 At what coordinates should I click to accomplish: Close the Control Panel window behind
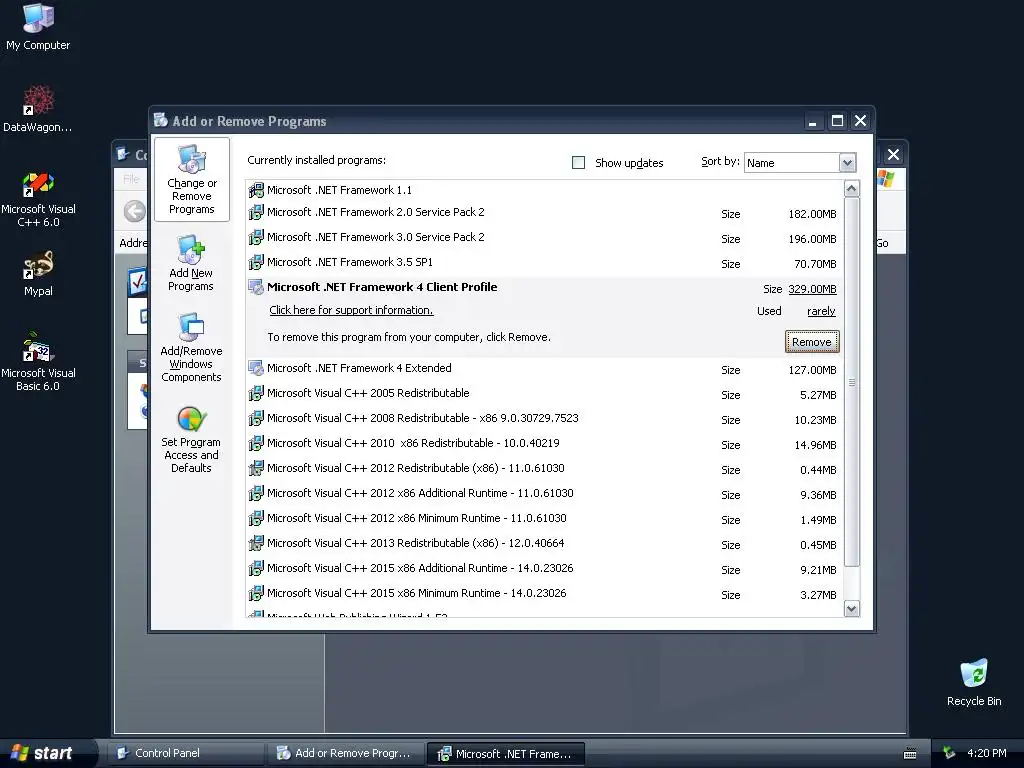point(893,155)
